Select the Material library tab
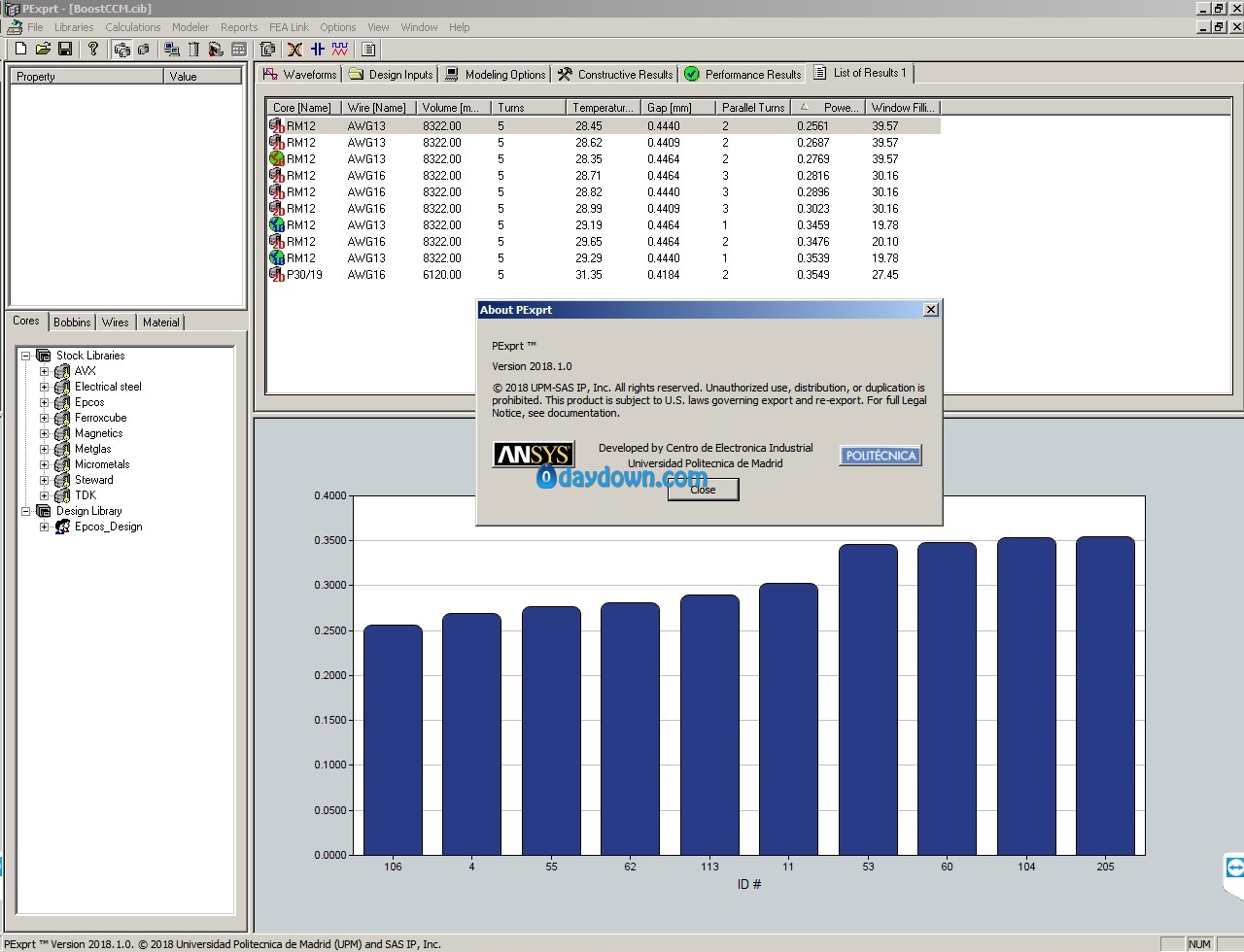 [160, 323]
